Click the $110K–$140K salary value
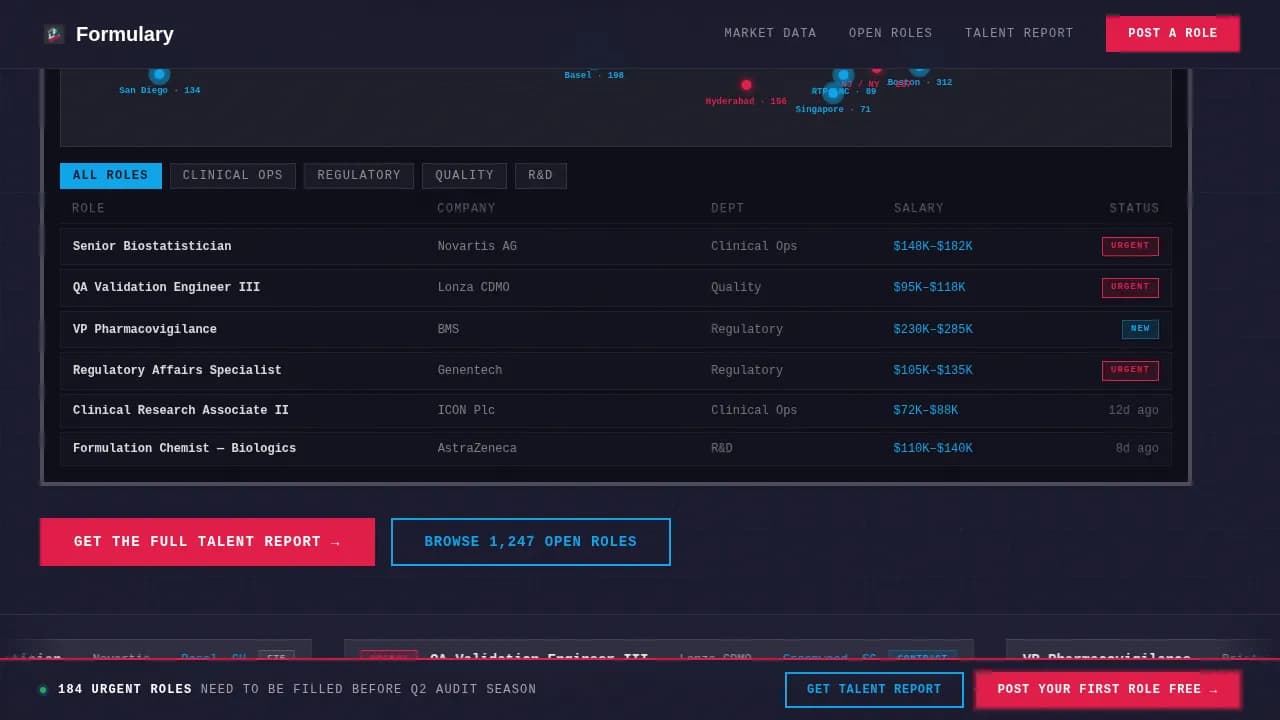1280x720 pixels. (x=933, y=448)
